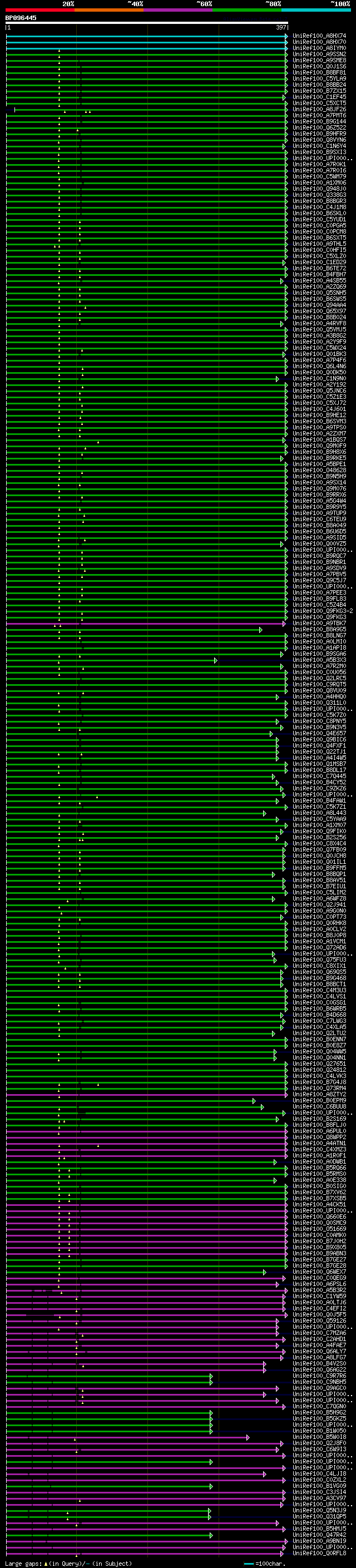Select hit label UniRef100_B4V2S0

(319, 1363)
